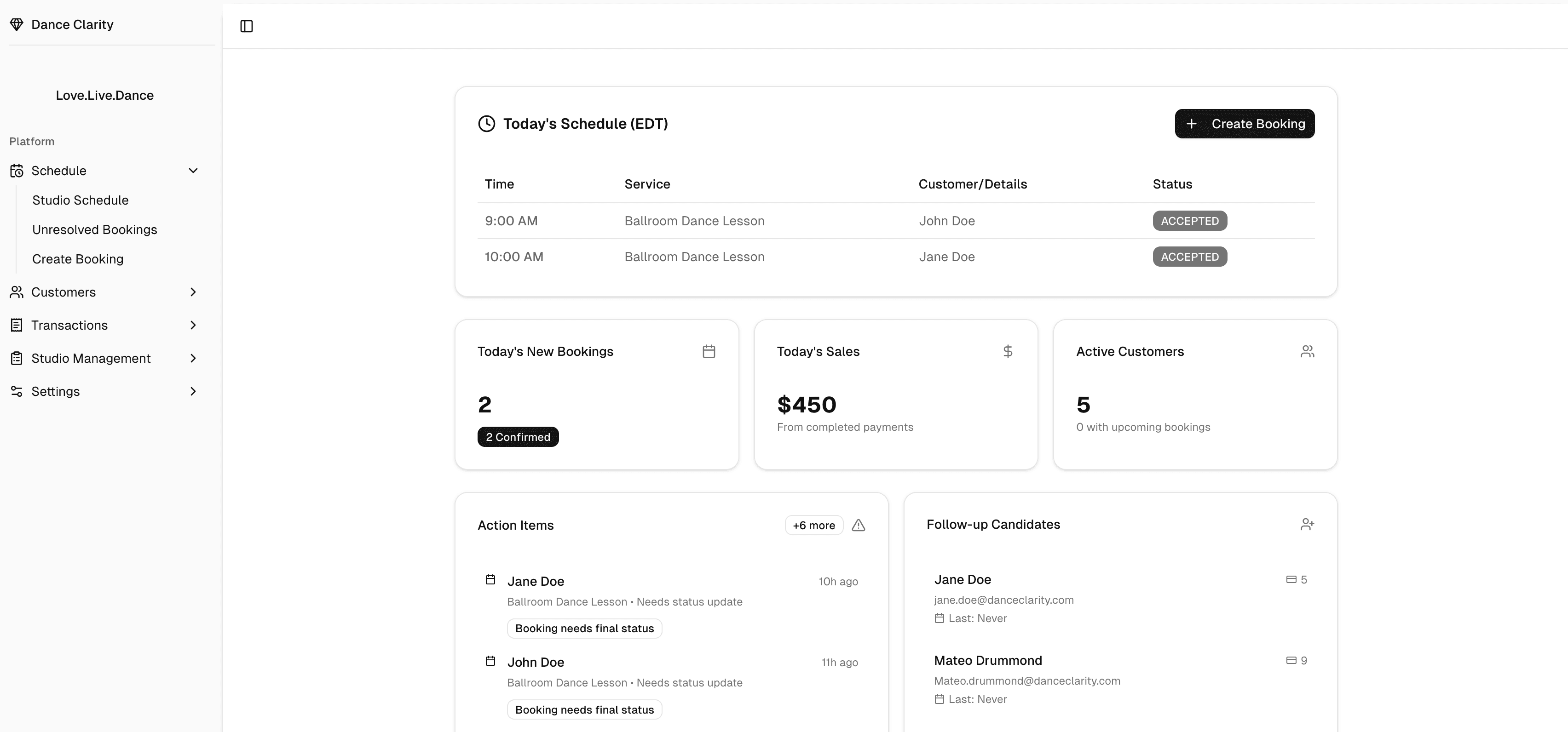Expand the Customers section

193,292
